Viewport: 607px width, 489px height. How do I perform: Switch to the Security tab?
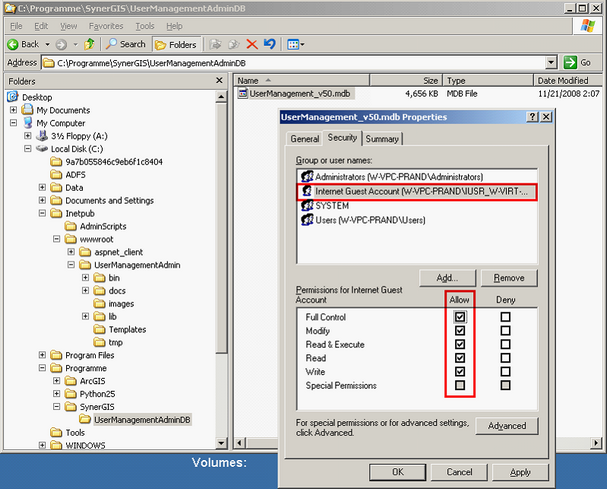pyautogui.click(x=342, y=137)
